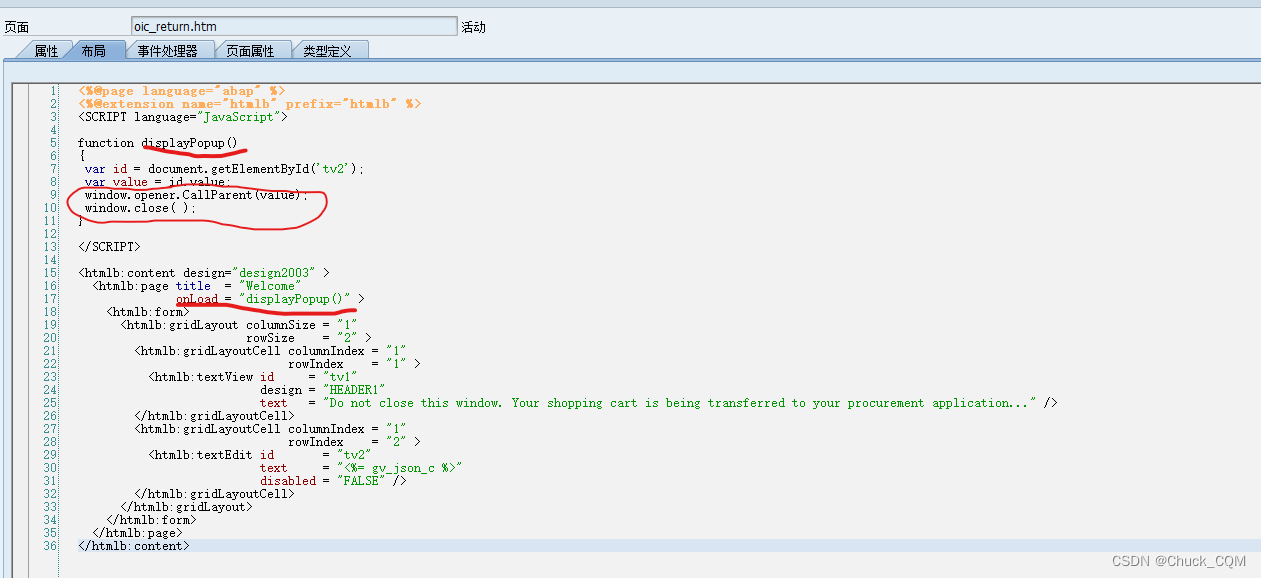The height and width of the screenshot is (578, 1261).
Task: Open the 页面属性 tab
Action: point(250,50)
